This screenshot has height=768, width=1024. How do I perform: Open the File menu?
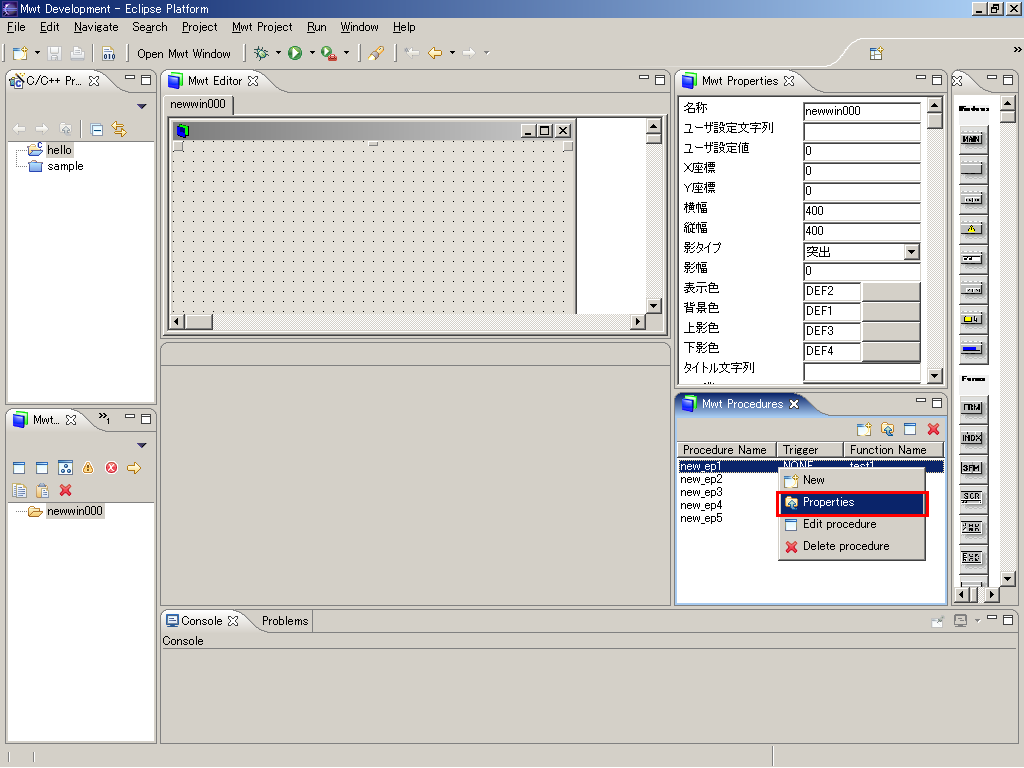click(16, 27)
